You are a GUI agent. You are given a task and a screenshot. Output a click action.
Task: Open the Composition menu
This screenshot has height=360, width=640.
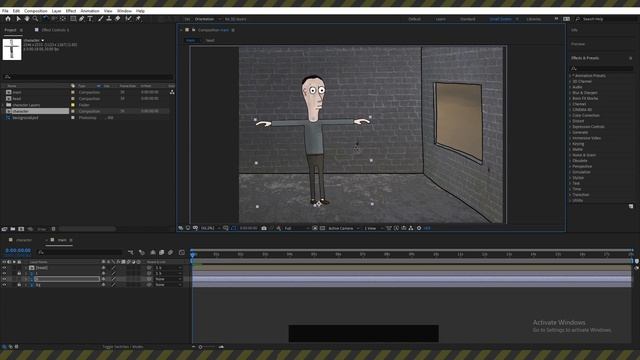pos(36,11)
